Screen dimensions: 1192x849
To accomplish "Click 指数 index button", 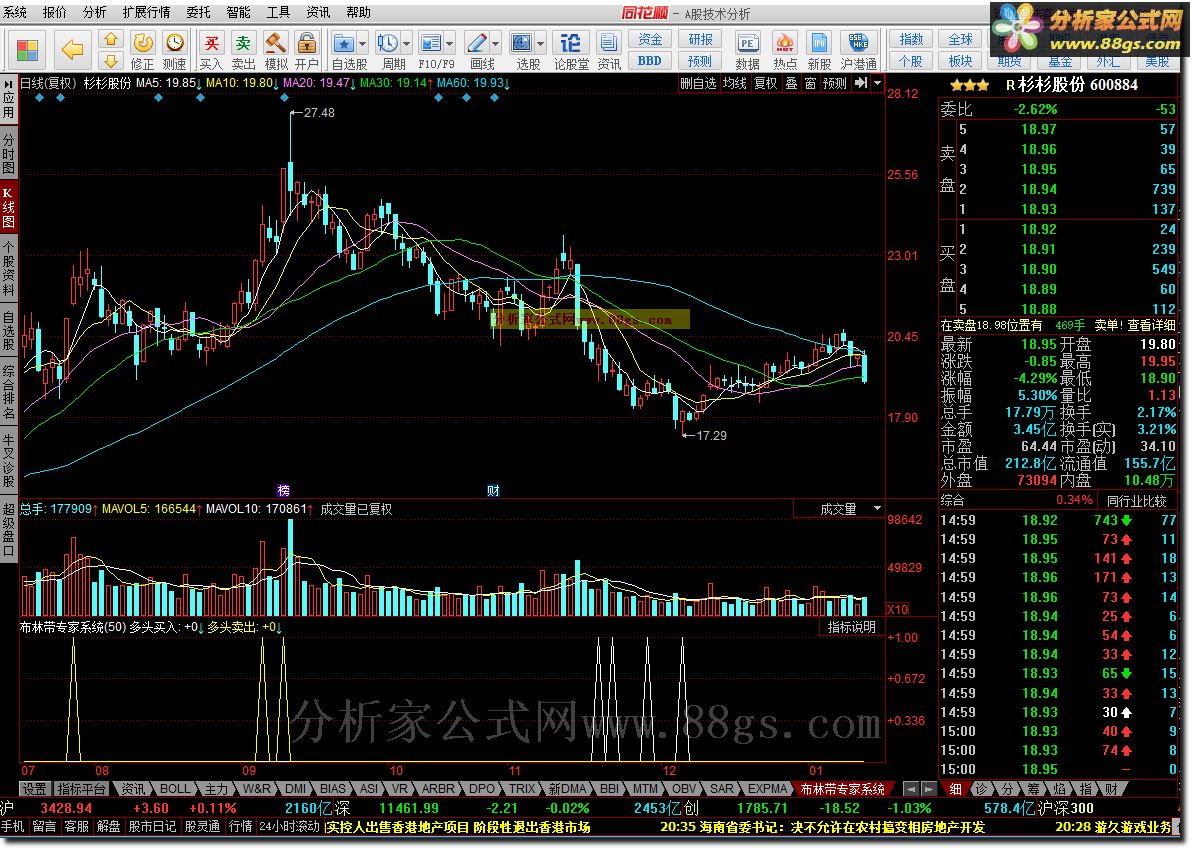I will pyautogui.click(x=911, y=40).
